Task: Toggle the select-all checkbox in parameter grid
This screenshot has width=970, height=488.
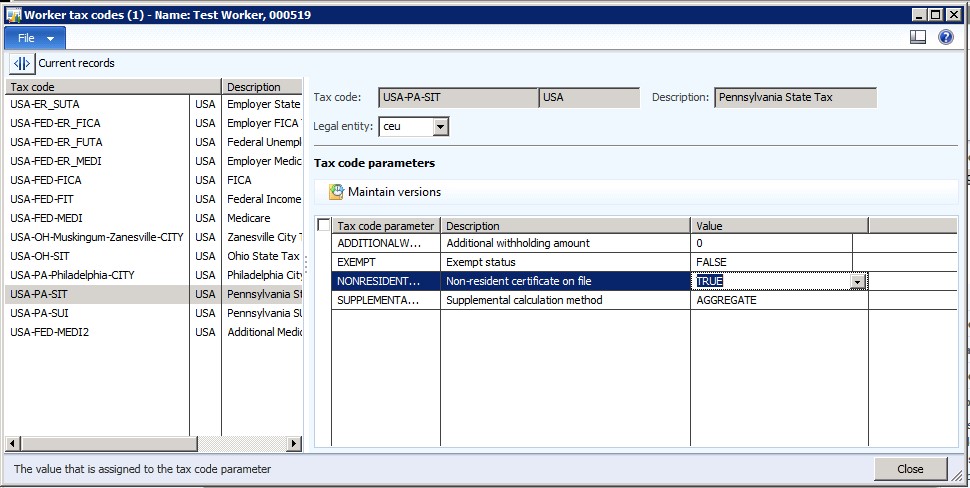Action: [323, 226]
